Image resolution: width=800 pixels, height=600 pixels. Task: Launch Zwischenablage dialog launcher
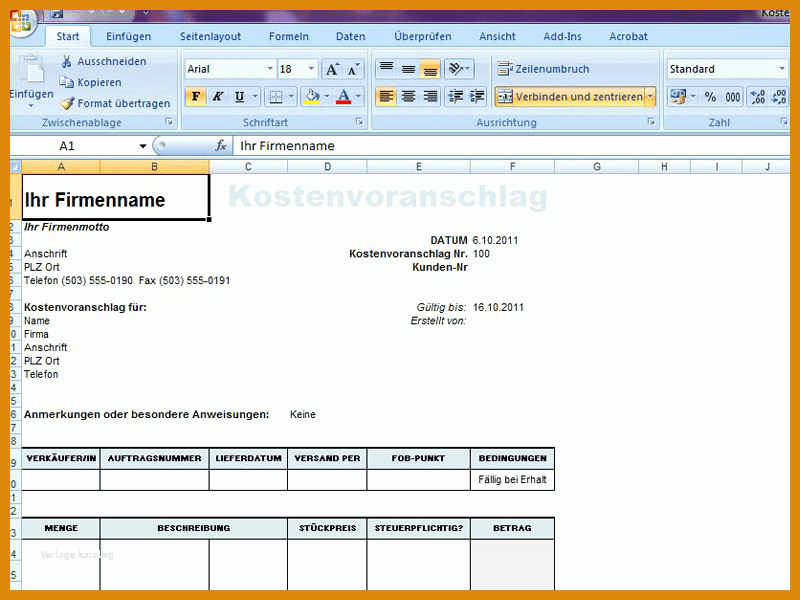click(x=169, y=122)
